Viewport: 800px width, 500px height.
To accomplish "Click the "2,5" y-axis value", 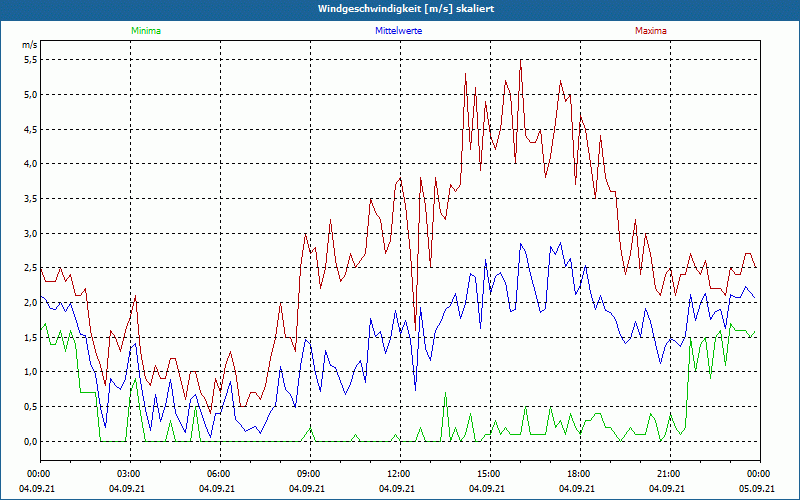I will point(31,268).
